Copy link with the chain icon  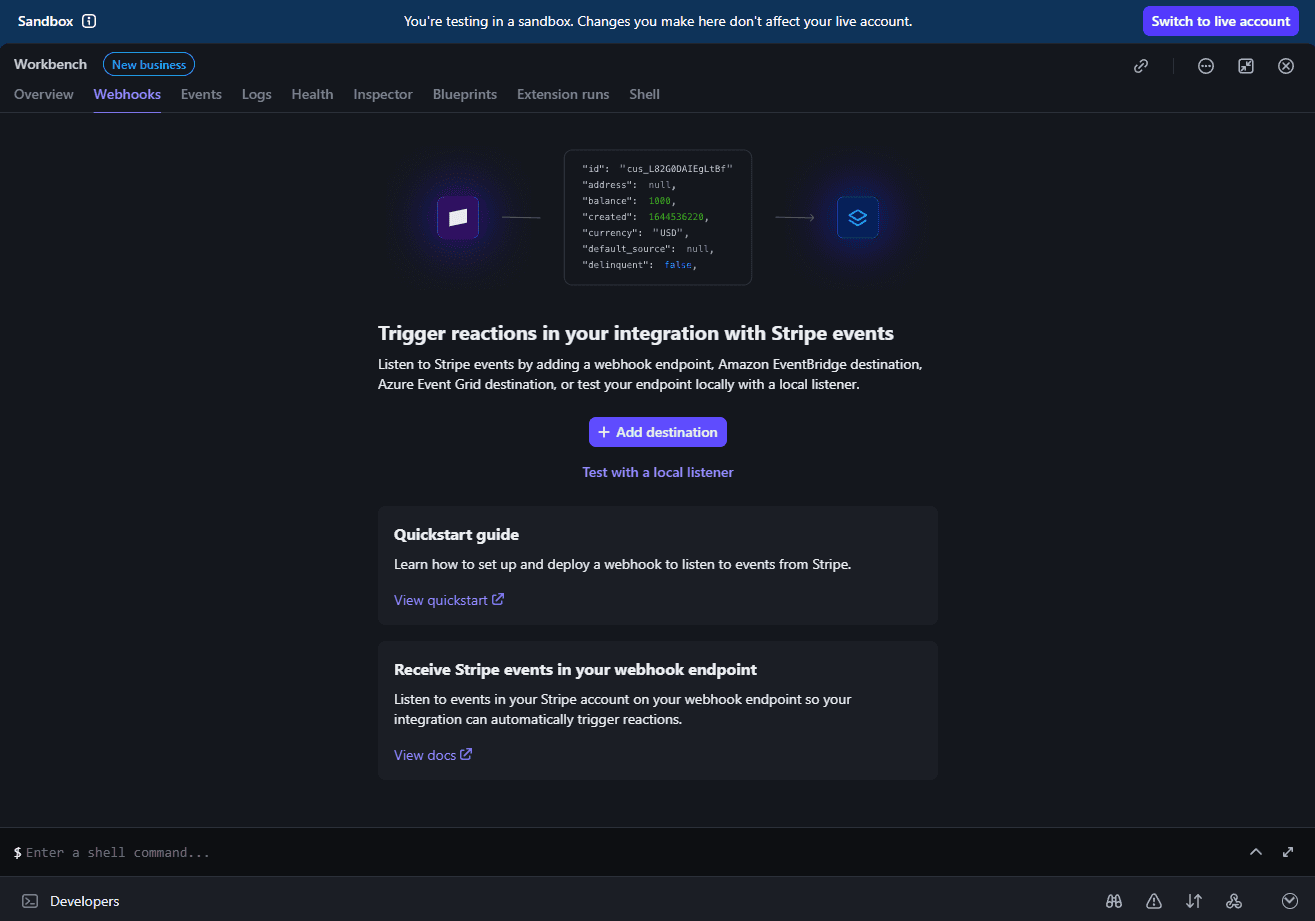point(1141,66)
